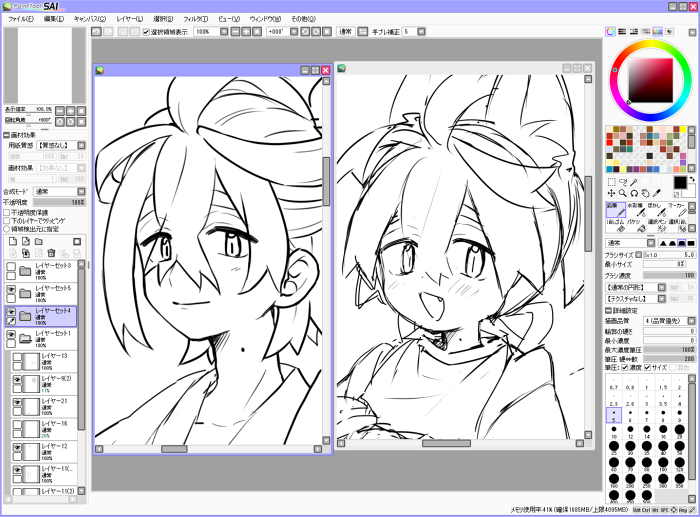This screenshot has width=700, height=517.
Task: Toggle the 選択領域表示 checkbox
Action: tap(146, 32)
